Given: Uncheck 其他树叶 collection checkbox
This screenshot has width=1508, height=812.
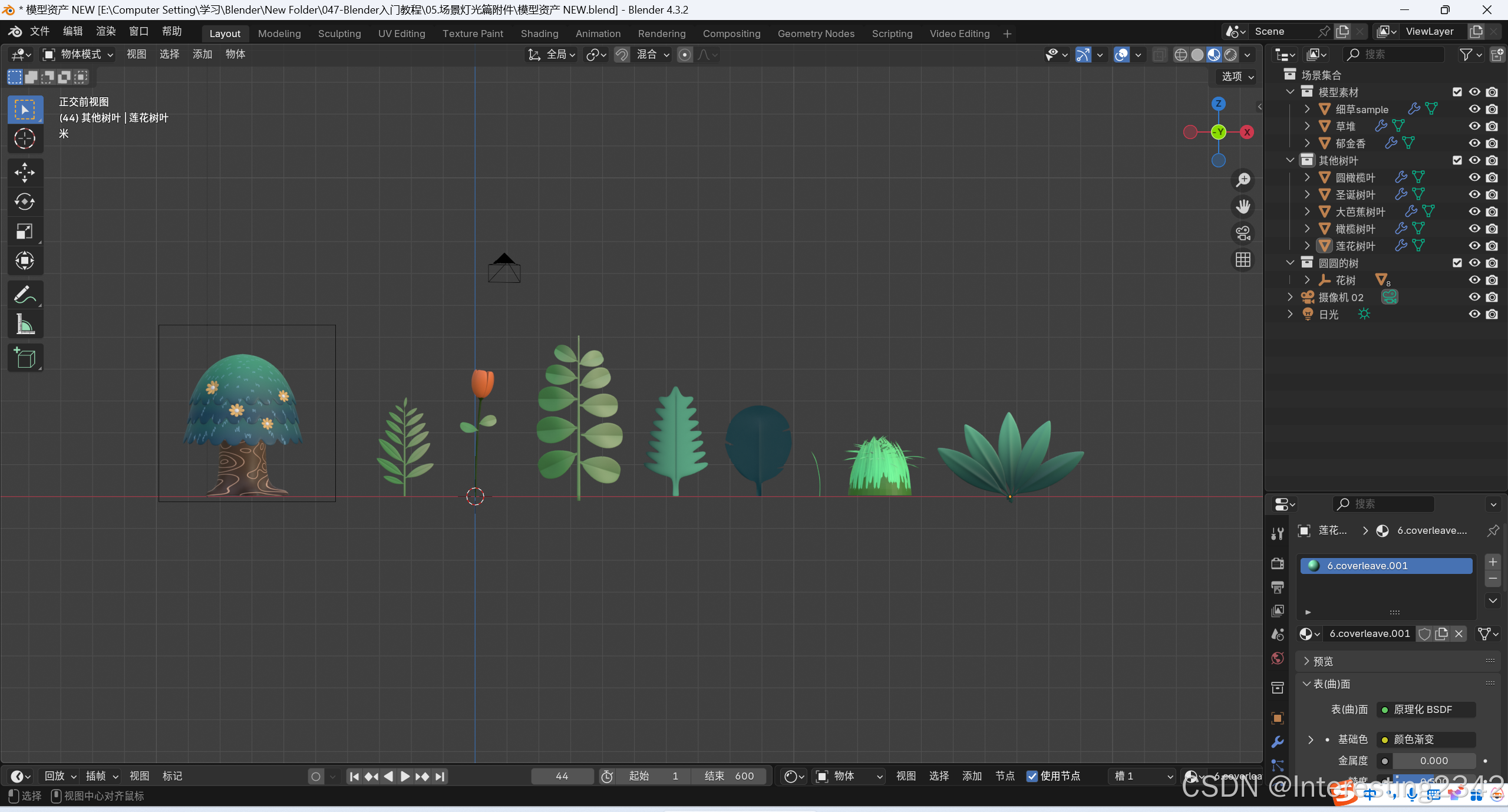Looking at the screenshot, I should pos(1457,160).
